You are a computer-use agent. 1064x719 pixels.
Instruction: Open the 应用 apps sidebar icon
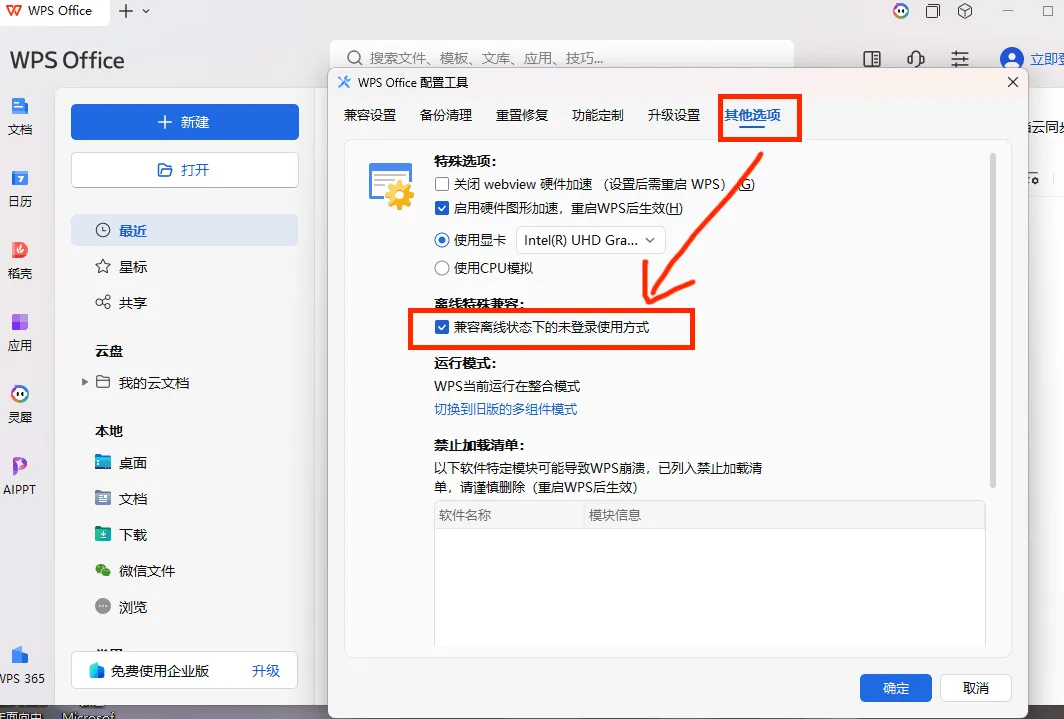tap(20, 332)
